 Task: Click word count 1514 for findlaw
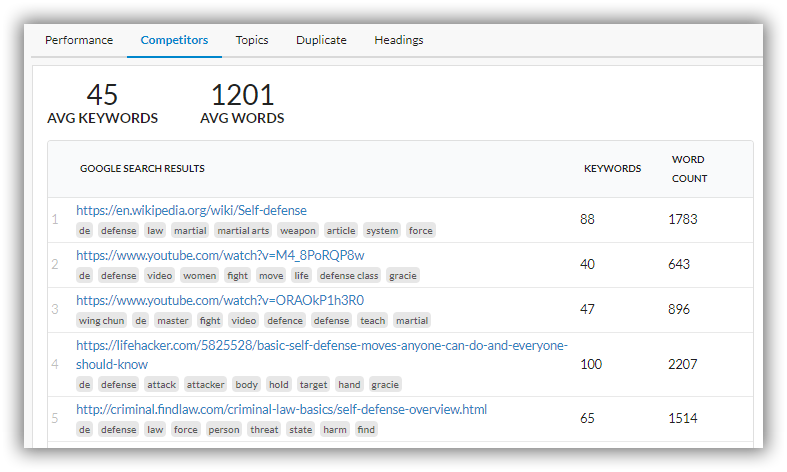[x=683, y=418]
